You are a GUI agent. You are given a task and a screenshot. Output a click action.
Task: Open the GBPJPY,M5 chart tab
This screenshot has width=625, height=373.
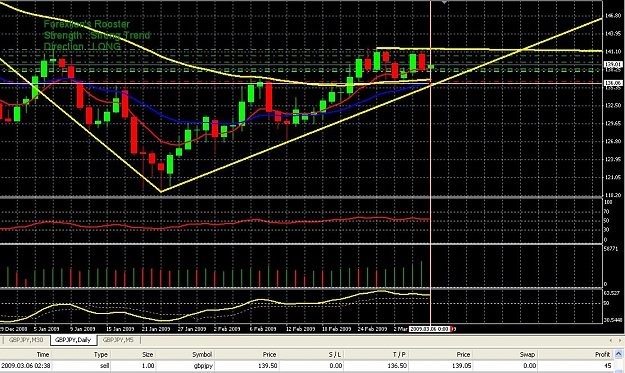[x=118, y=340]
